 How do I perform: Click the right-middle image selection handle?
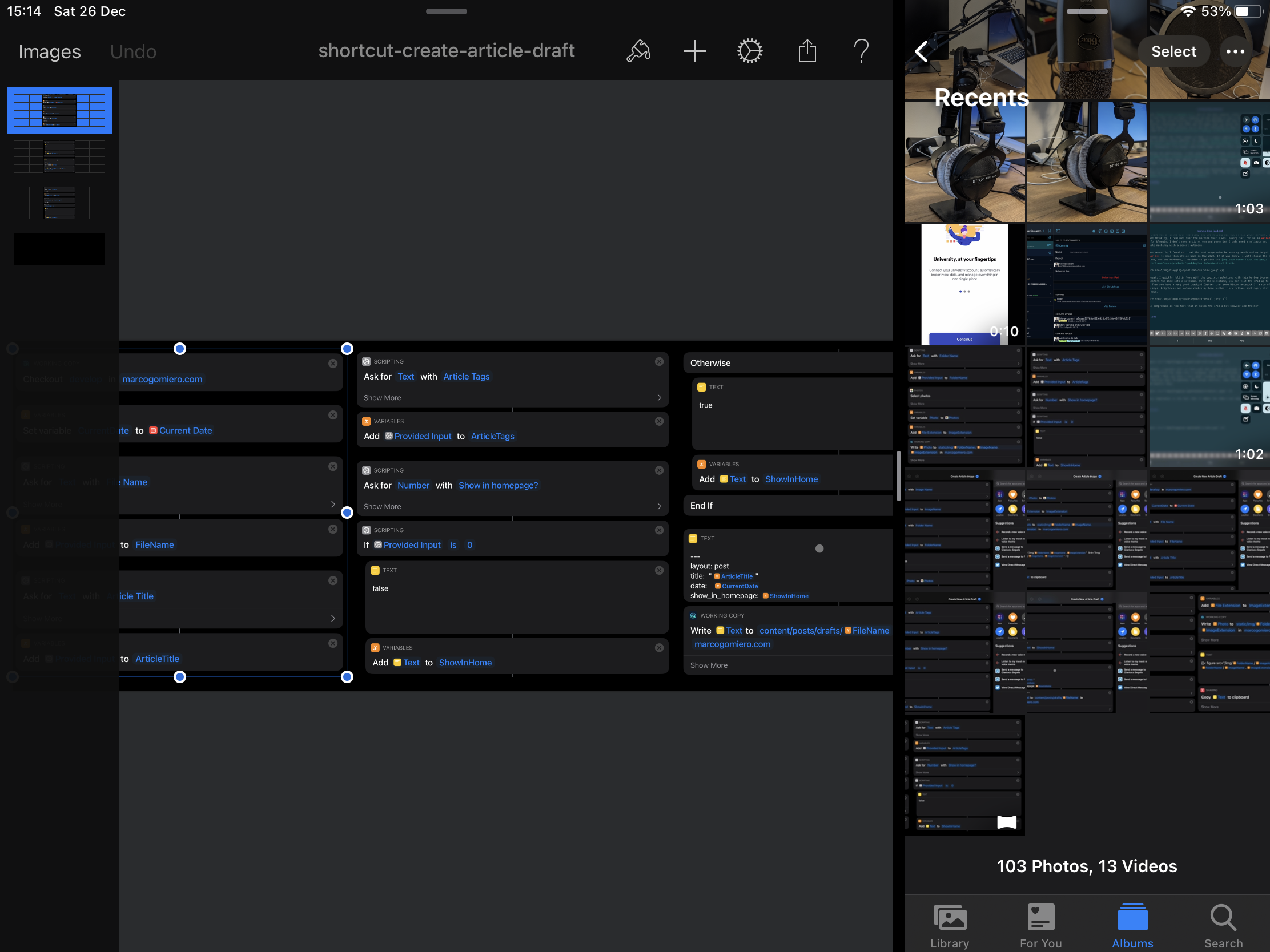click(x=347, y=513)
